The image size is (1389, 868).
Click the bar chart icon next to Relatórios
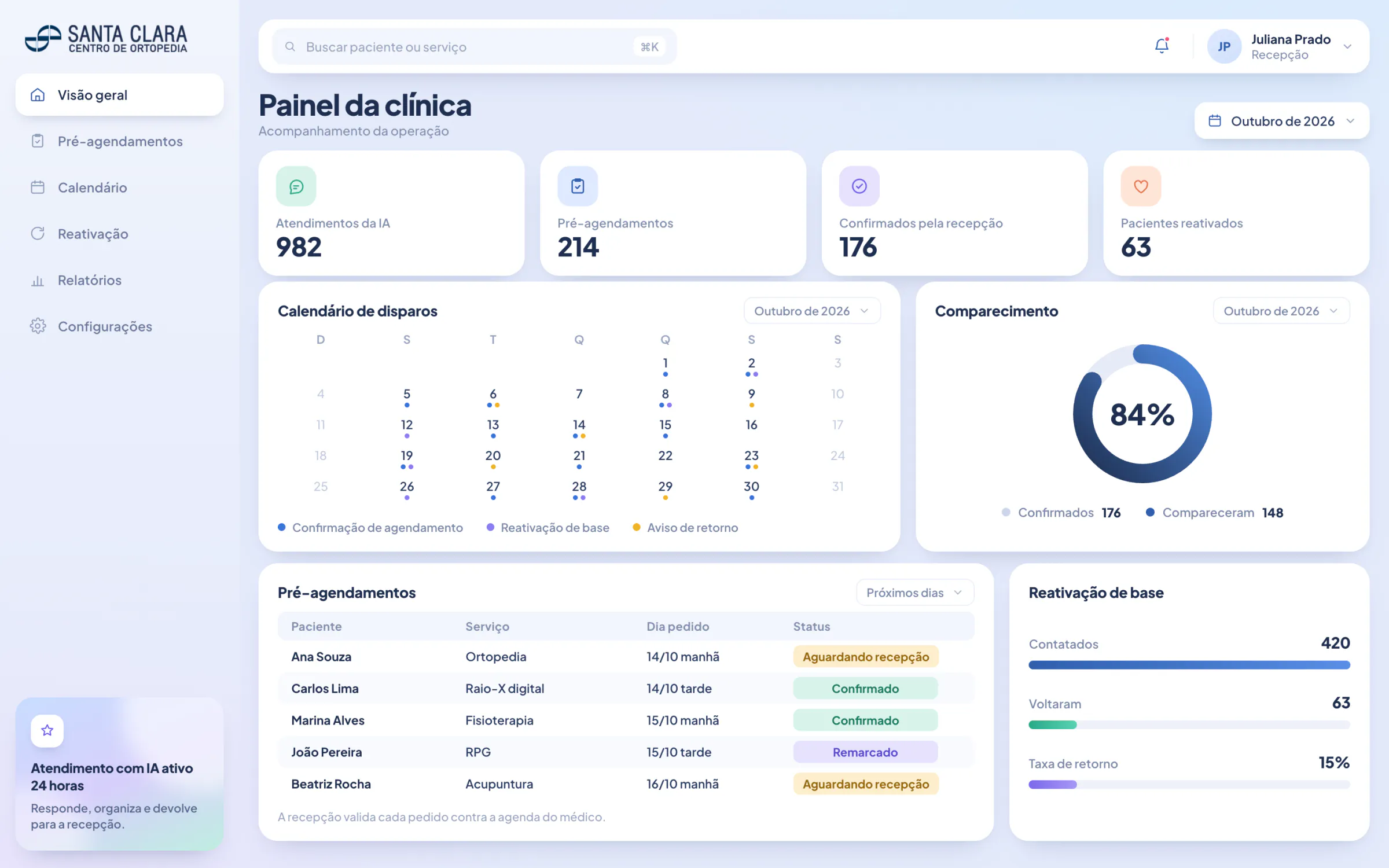click(x=38, y=280)
